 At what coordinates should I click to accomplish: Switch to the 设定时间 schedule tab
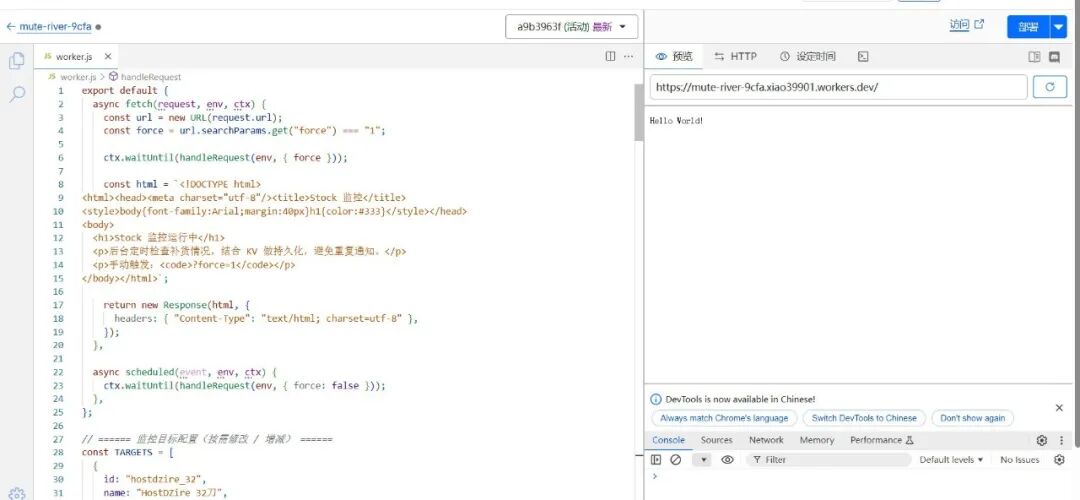click(807, 56)
